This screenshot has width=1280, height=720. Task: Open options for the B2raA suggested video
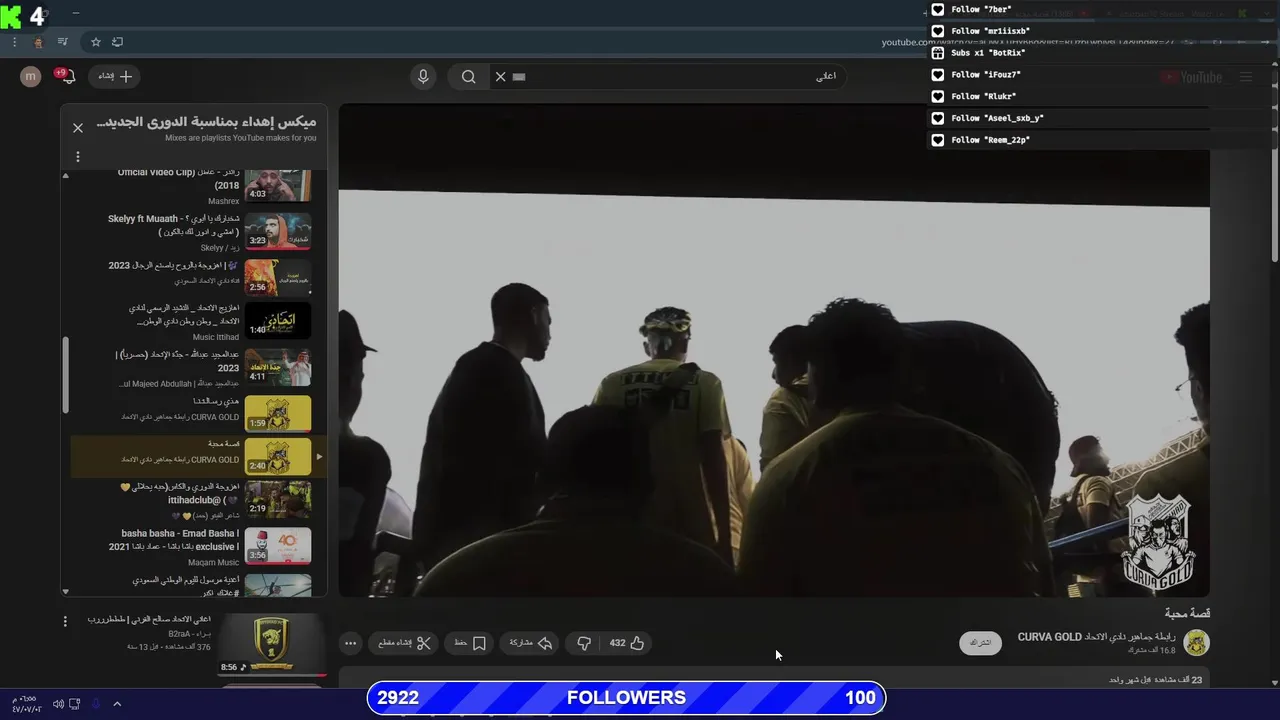click(65, 621)
